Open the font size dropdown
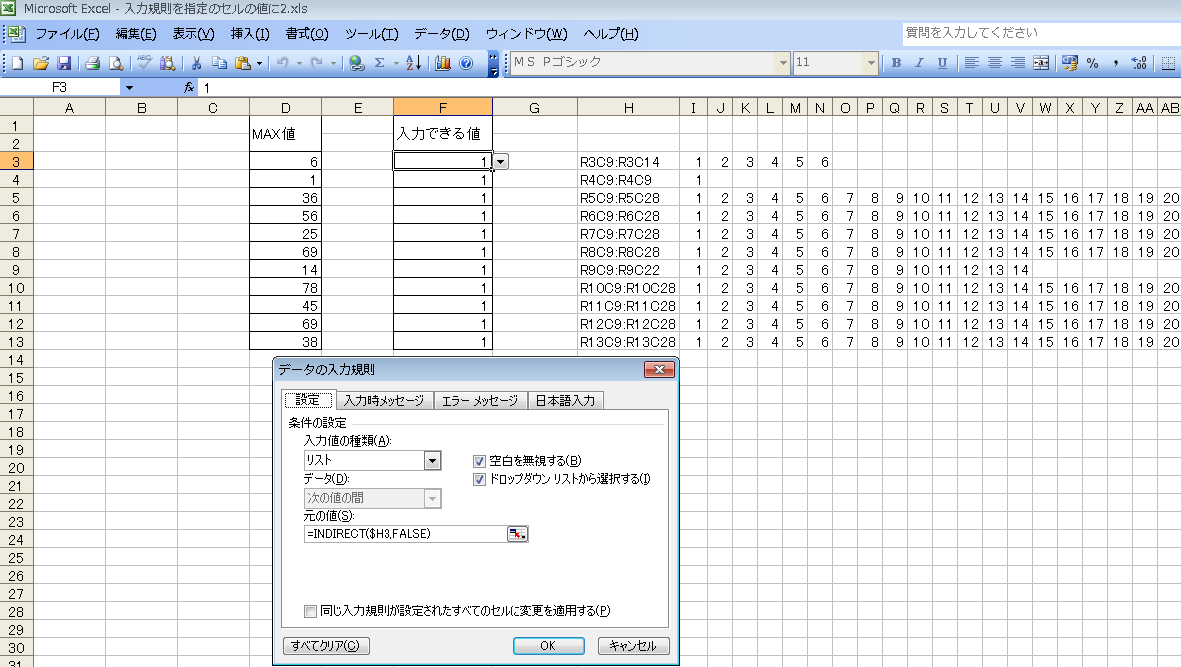 click(x=869, y=63)
